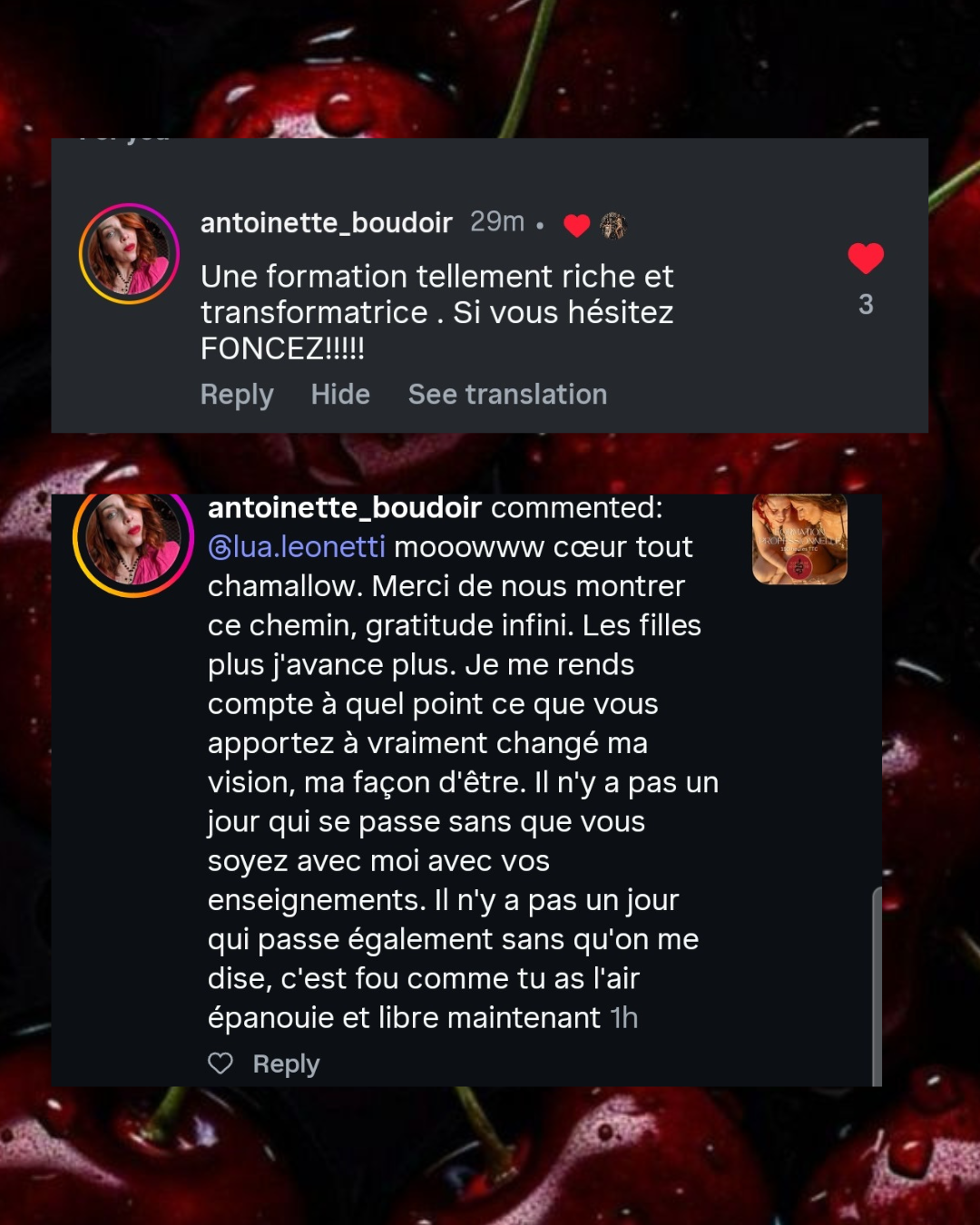The height and width of the screenshot is (1225, 980).
Task: Unlike the comment using the large red heart
Action: pos(866,259)
